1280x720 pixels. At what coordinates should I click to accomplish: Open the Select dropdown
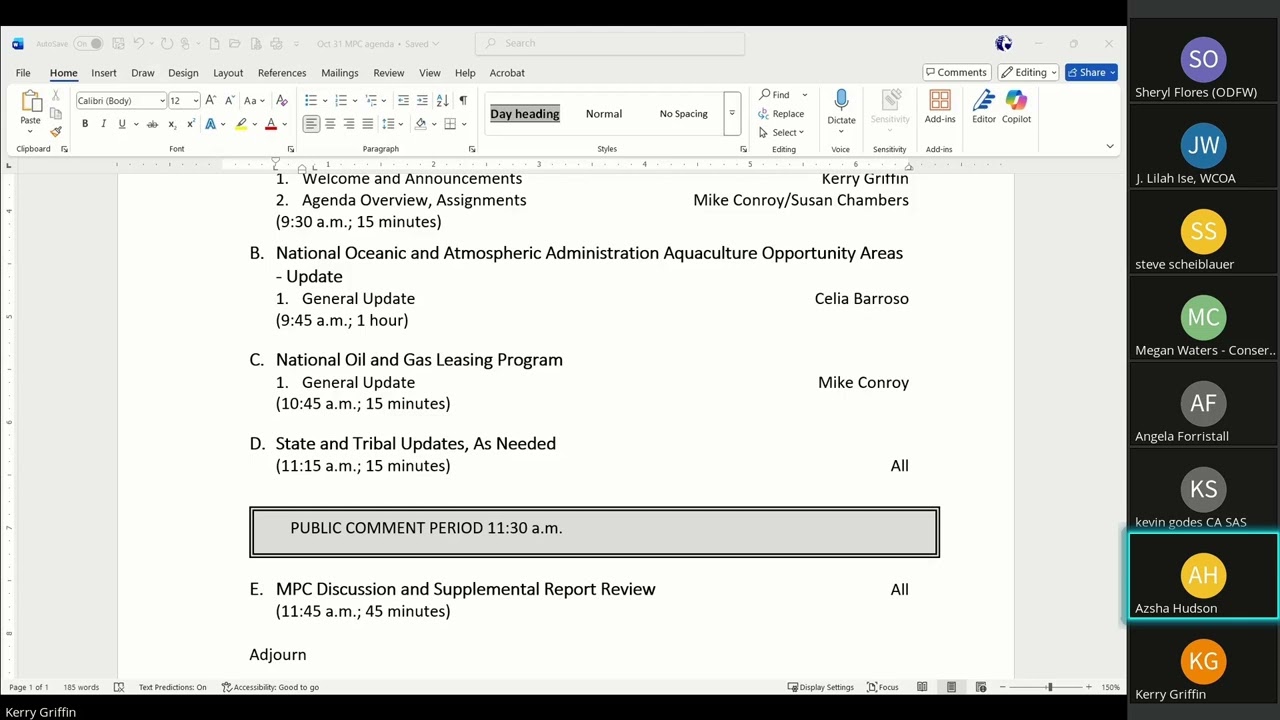pyautogui.click(x=781, y=132)
